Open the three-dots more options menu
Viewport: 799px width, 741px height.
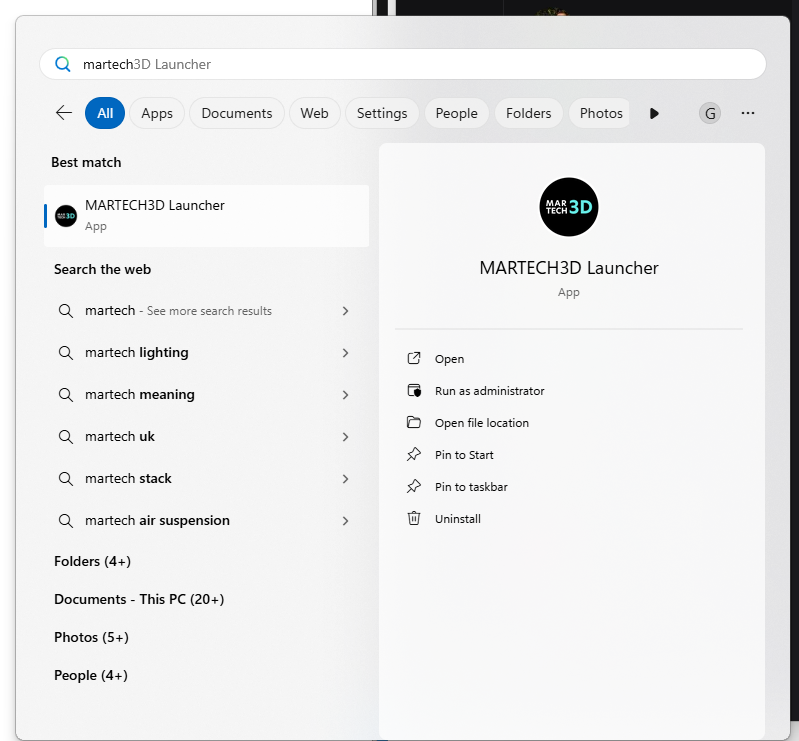pyautogui.click(x=748, y=113)
